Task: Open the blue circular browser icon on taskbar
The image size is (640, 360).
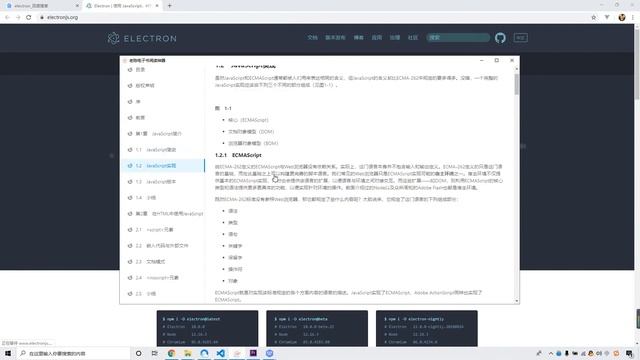Action: (x=204, y=353)
